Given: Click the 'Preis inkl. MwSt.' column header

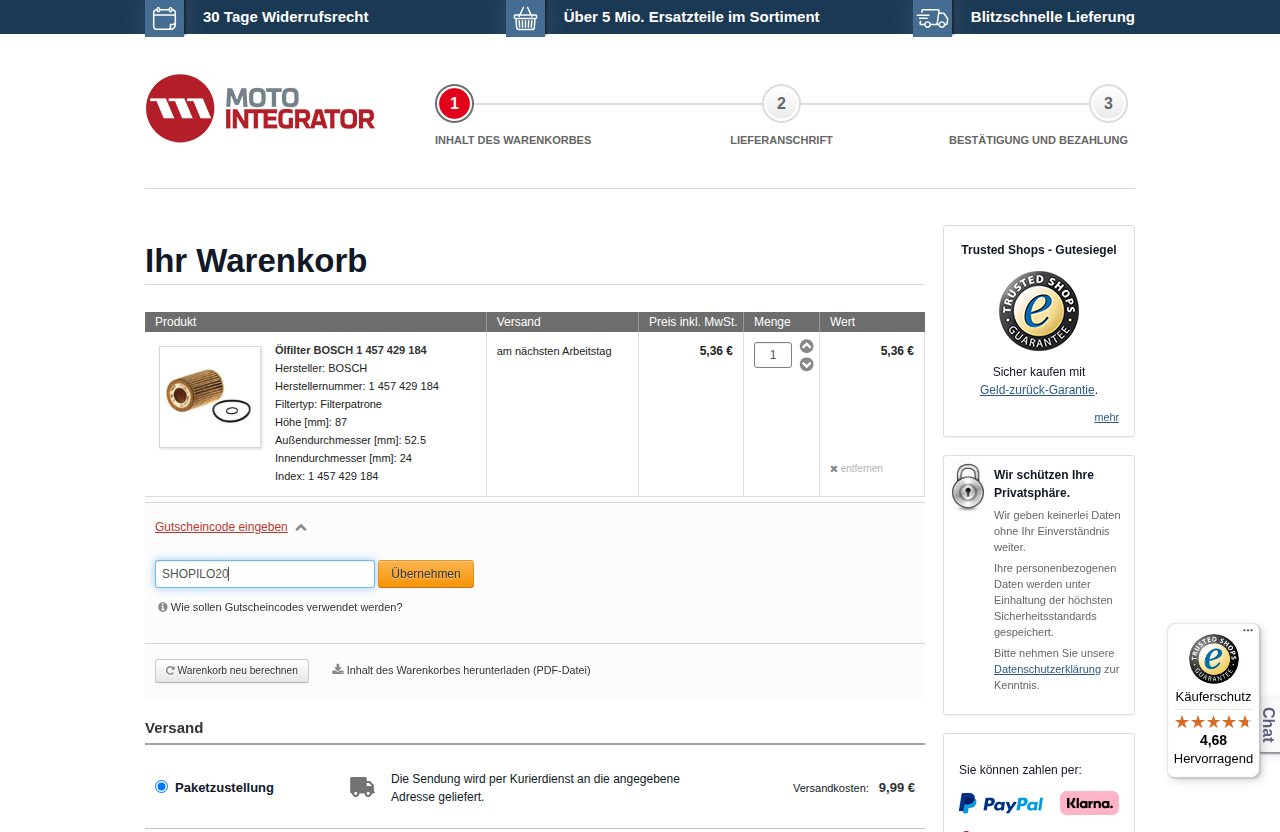Looking at the screenshot, I should (x=693, y=322).
